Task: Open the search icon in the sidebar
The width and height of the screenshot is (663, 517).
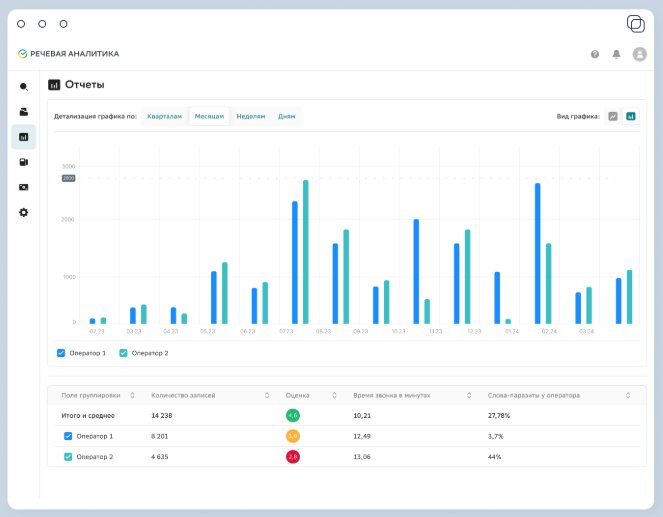Action: pyautogui.click(x=24, y=87)
